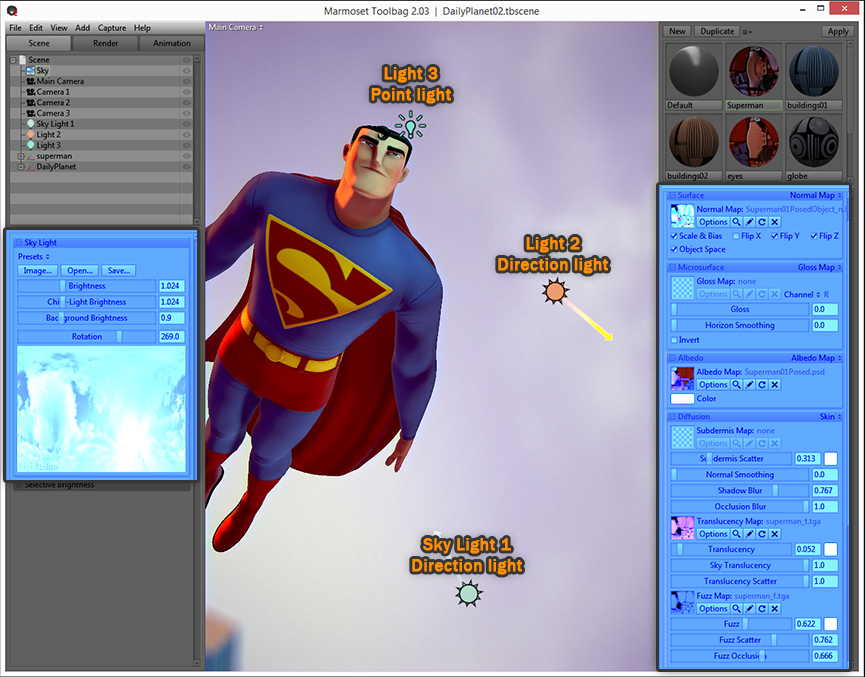Screen dimensions: 865x677
Task: Click the Normal Map texture preview icon
Action: click(x=682, y=216)
